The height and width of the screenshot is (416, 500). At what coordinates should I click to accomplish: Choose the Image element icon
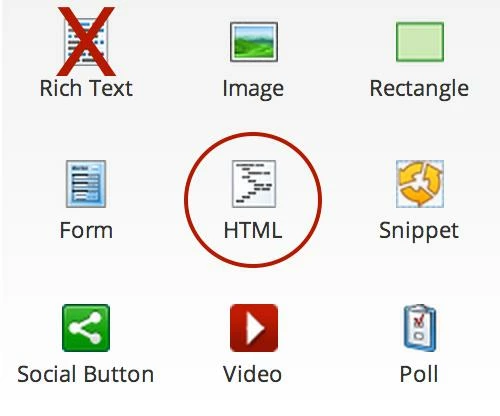(x=254, y=42)
